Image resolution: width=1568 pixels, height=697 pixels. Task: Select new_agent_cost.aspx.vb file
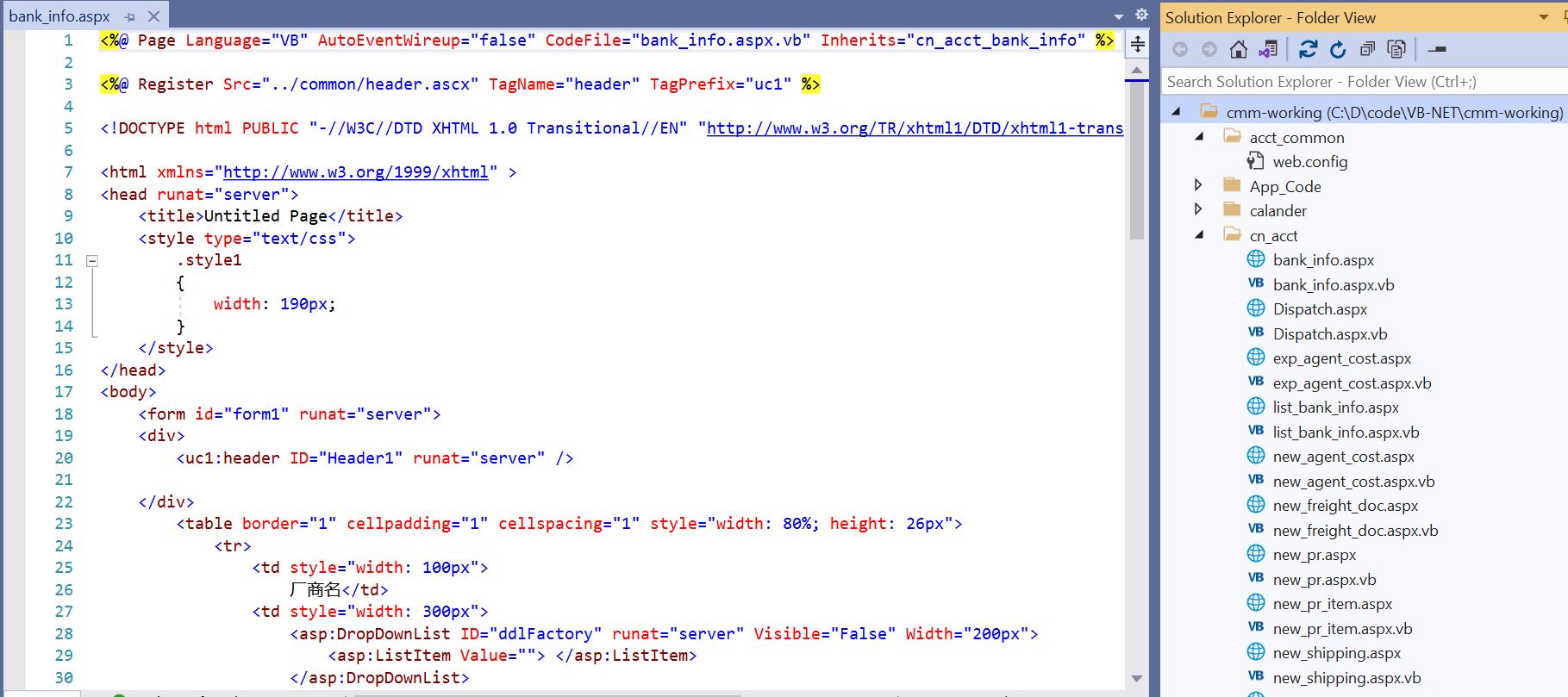point(1353,482)
